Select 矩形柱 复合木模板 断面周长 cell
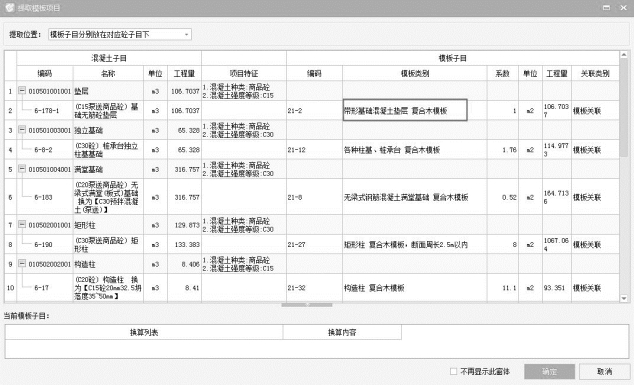 [415, 244]
